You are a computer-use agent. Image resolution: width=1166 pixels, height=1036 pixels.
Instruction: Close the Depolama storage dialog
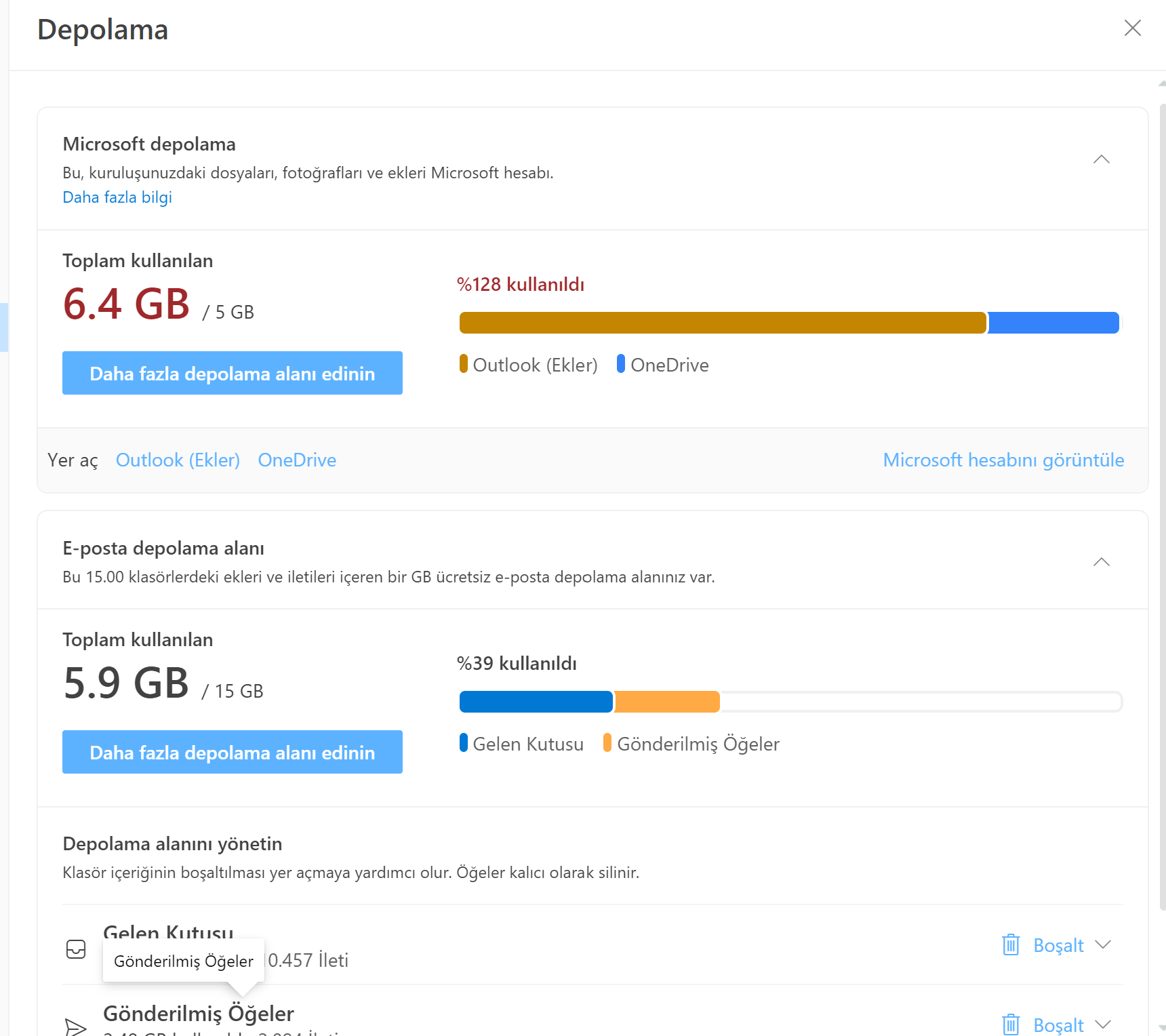point(1133,28)
